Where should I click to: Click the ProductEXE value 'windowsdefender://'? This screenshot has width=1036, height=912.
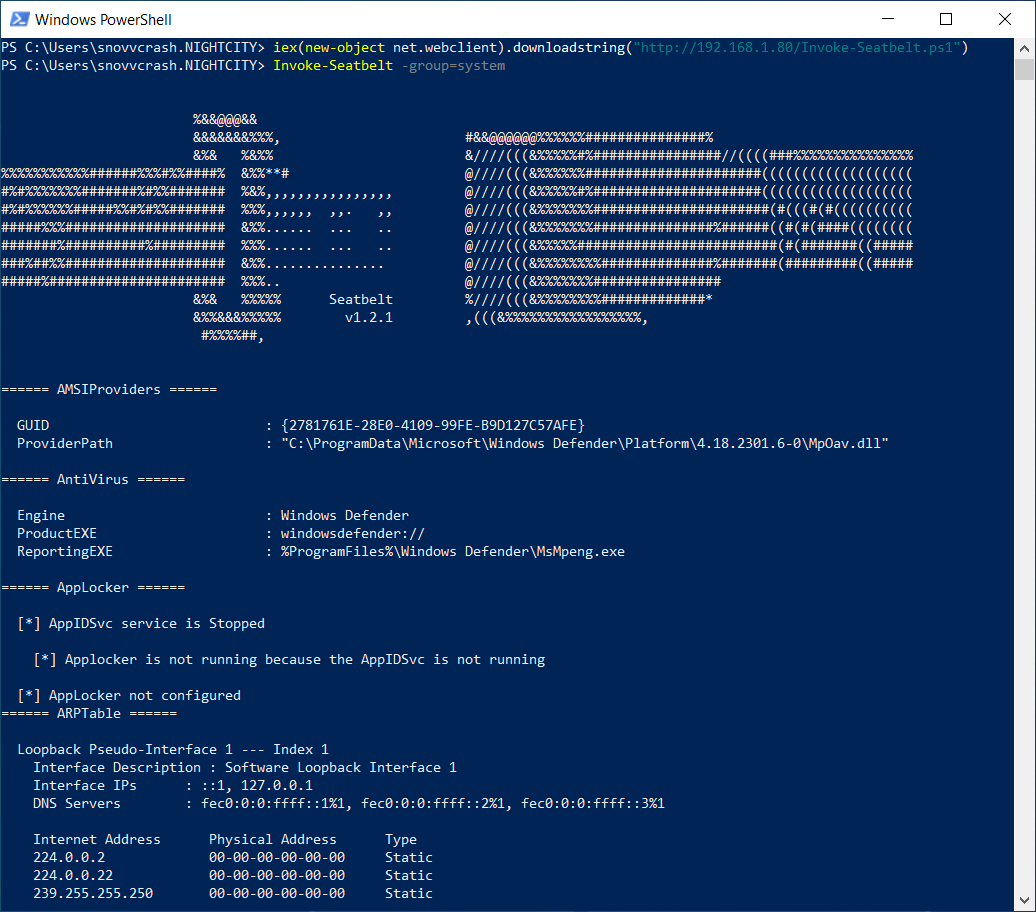click(x=353, y=533)
